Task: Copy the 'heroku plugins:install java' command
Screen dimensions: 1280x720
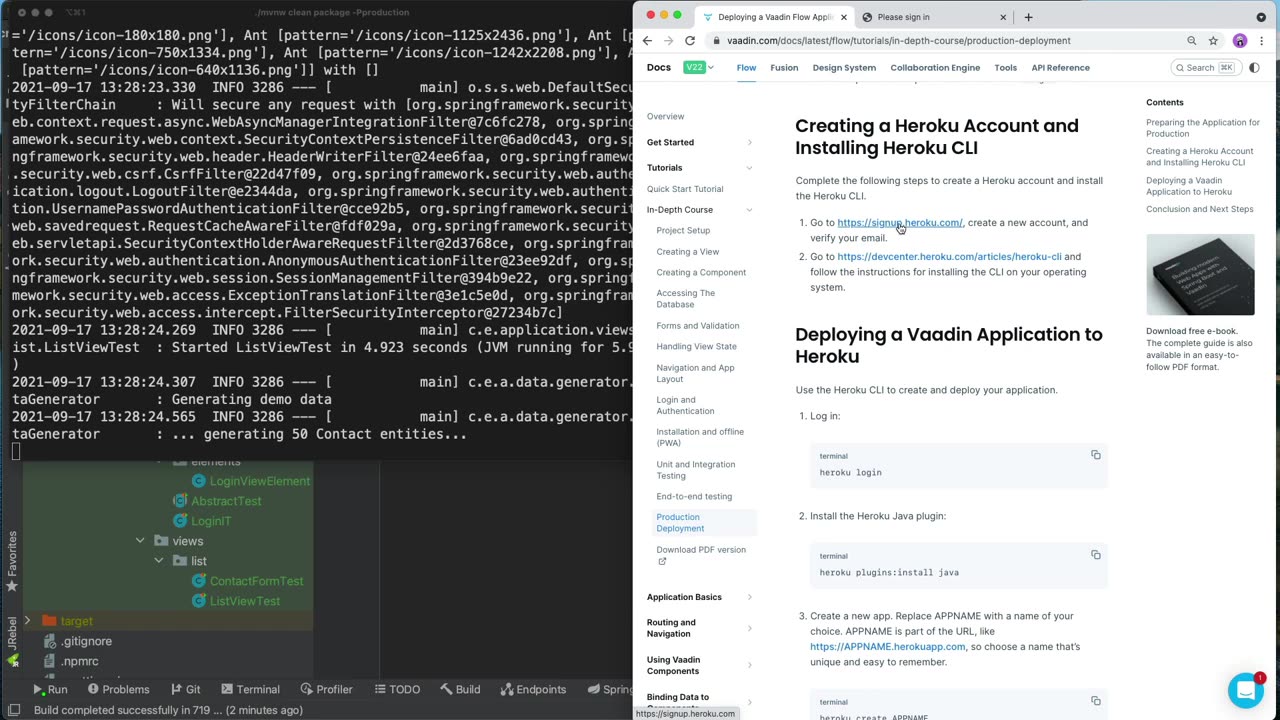Action: coord(1096,555)
